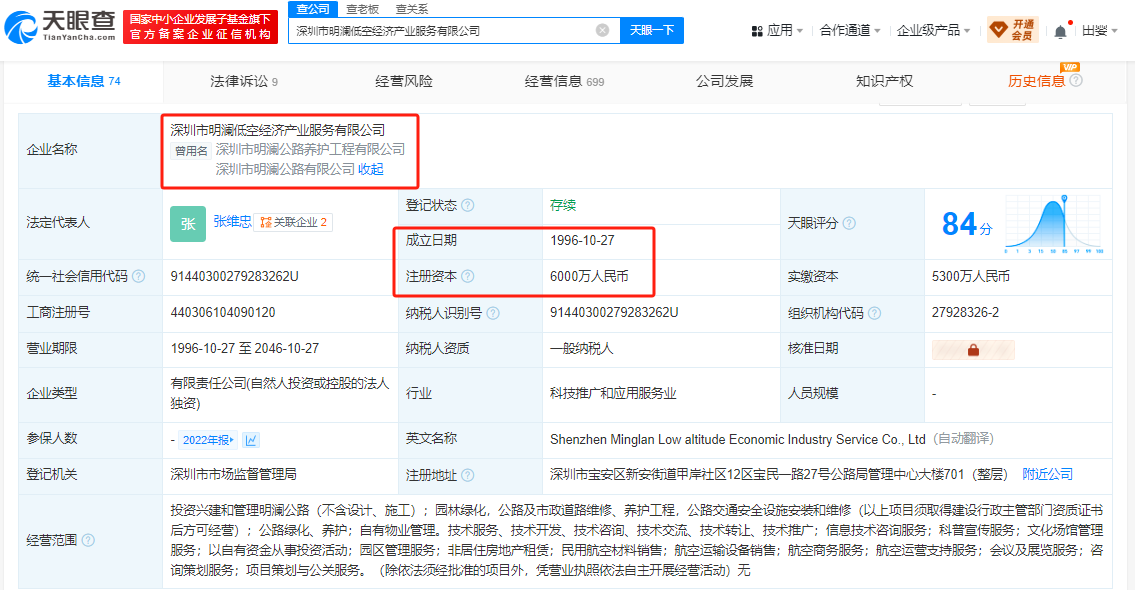1135x590 pixels.
Task: Click the 5300万人民币 paid-in capital
Action: pyautogui.click(x=971, y=277)
